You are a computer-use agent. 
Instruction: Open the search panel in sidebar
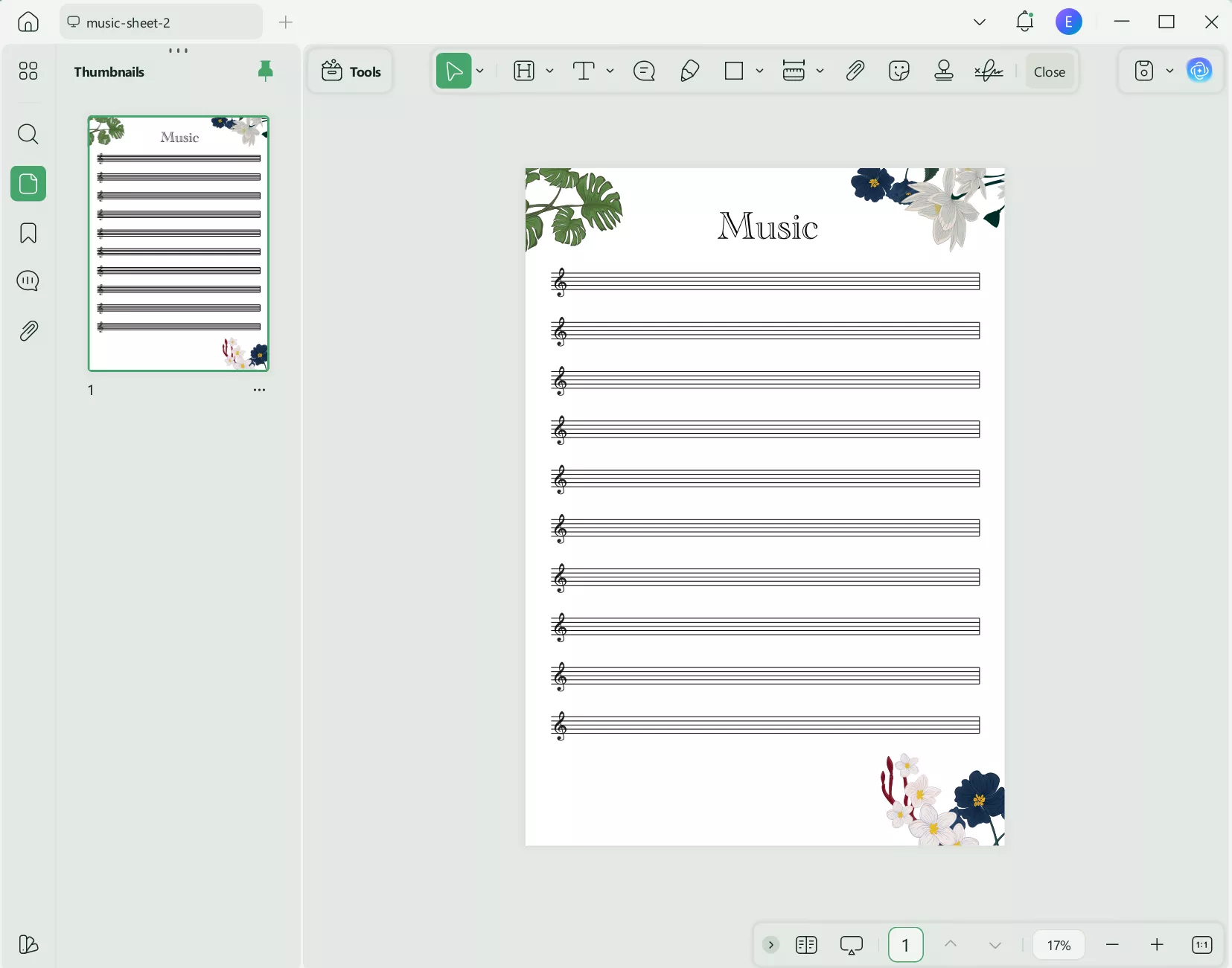[x=28, y=135]
